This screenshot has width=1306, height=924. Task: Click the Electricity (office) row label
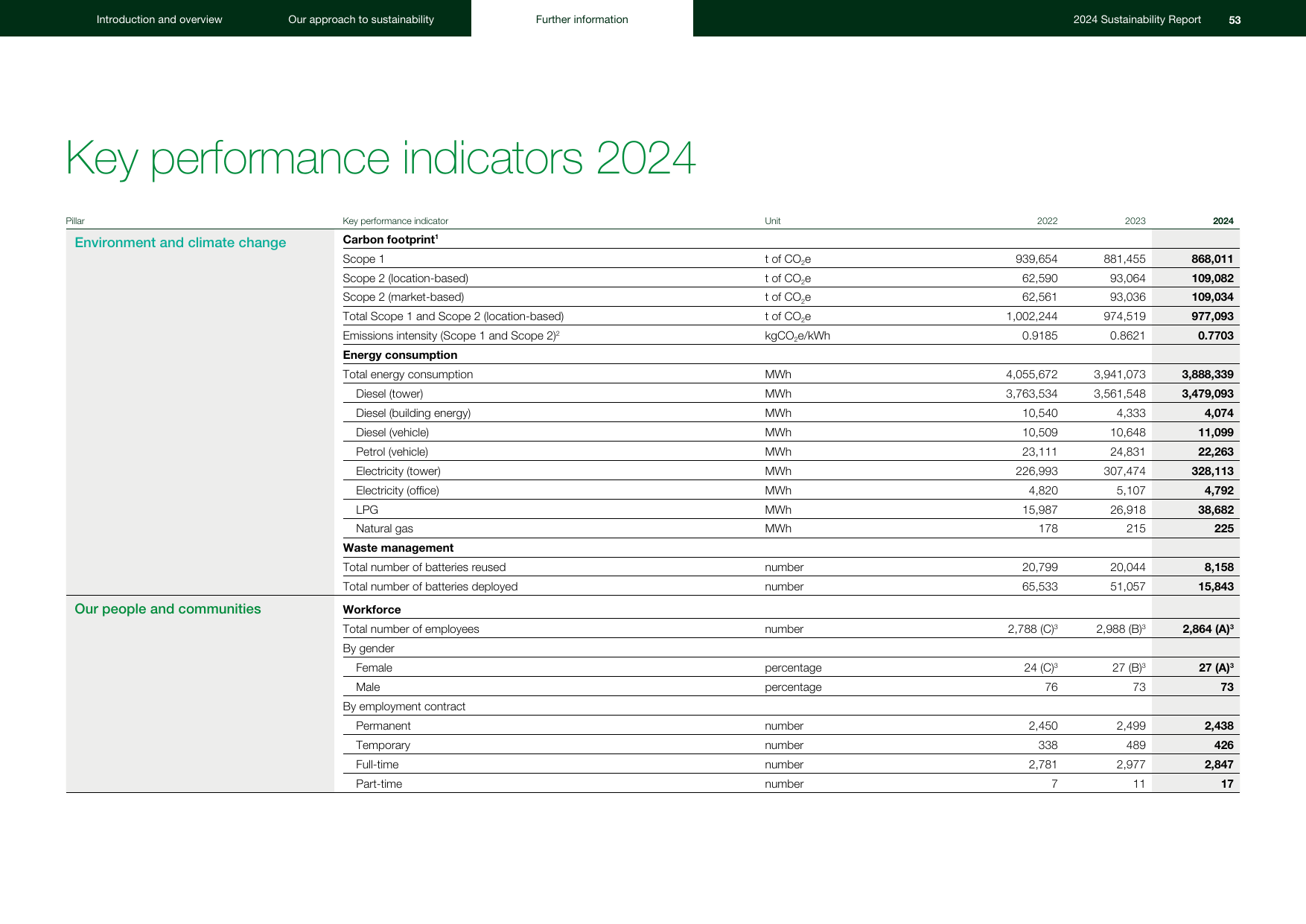click(x=398, y=491)
